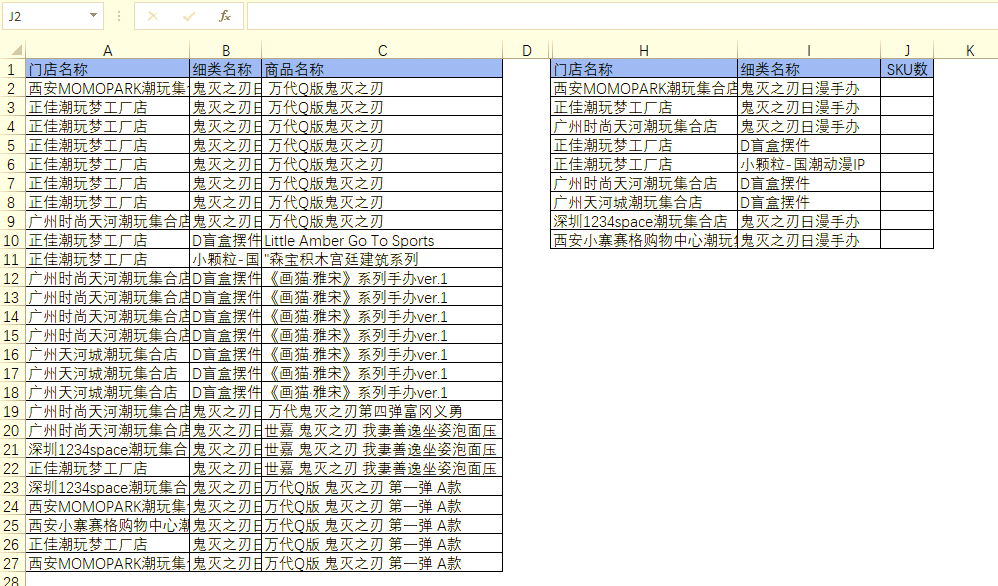998x586 pixels.
Task: Select the 小颗粒-国潮动漫IP cell in column I
Action: coord(809,164)
